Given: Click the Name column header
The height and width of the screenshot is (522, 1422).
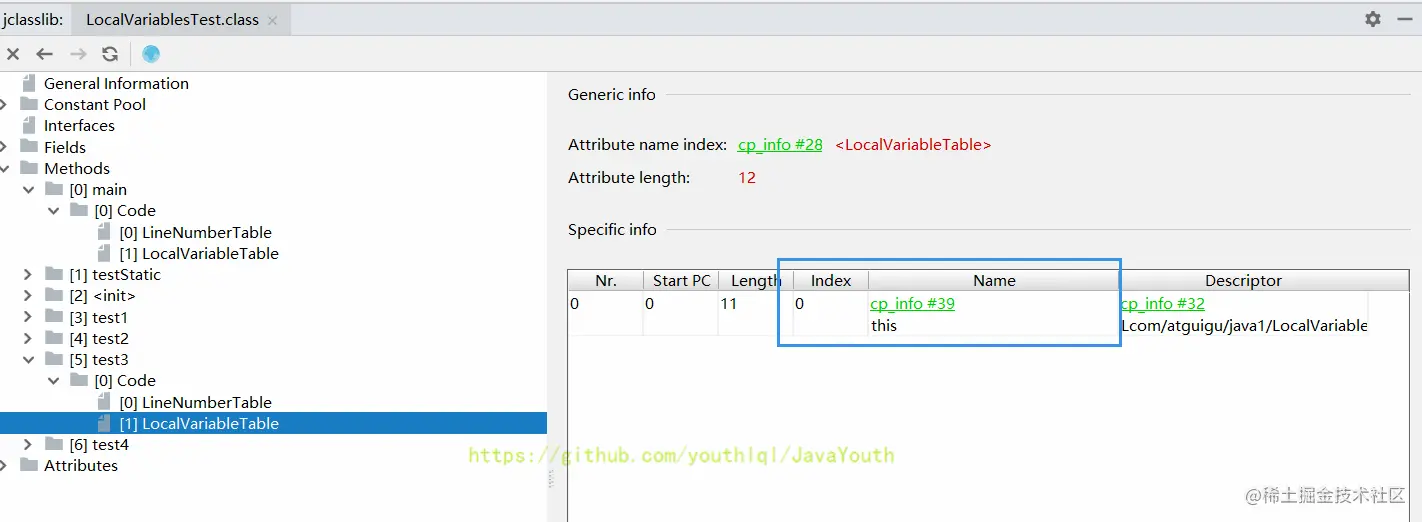Looking at the screenshot, I should point(994,281).
